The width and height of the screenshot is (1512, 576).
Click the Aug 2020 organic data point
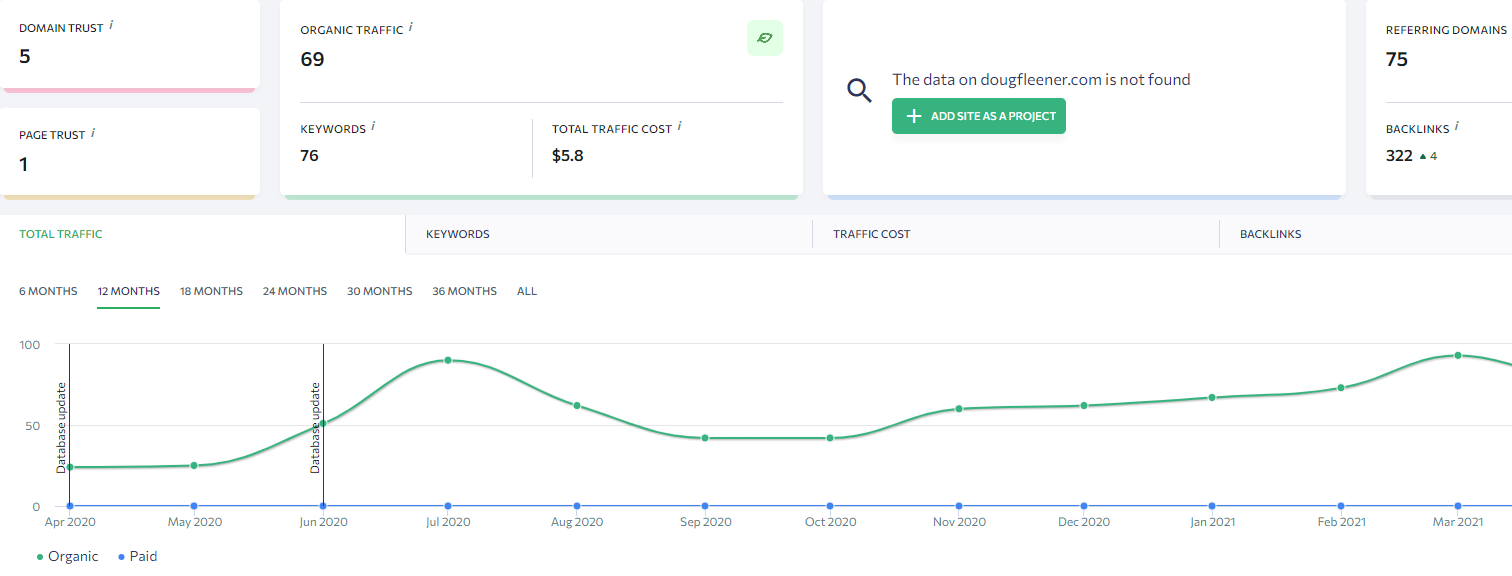[x=577, y=405]
